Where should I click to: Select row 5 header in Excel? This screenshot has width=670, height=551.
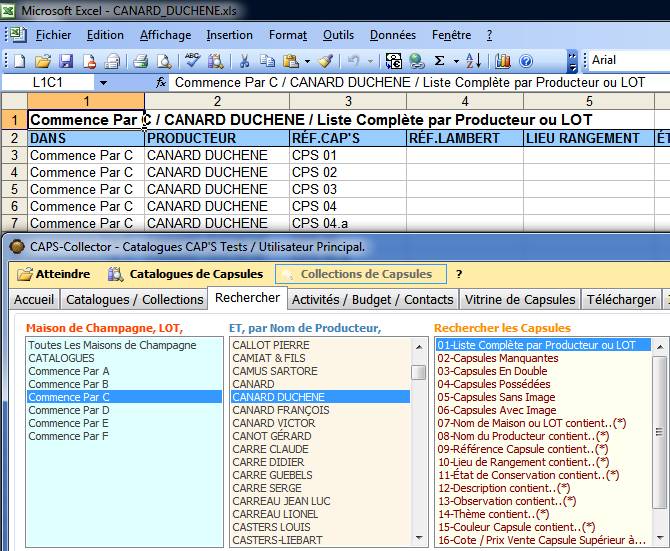click(x=15, y=189)
